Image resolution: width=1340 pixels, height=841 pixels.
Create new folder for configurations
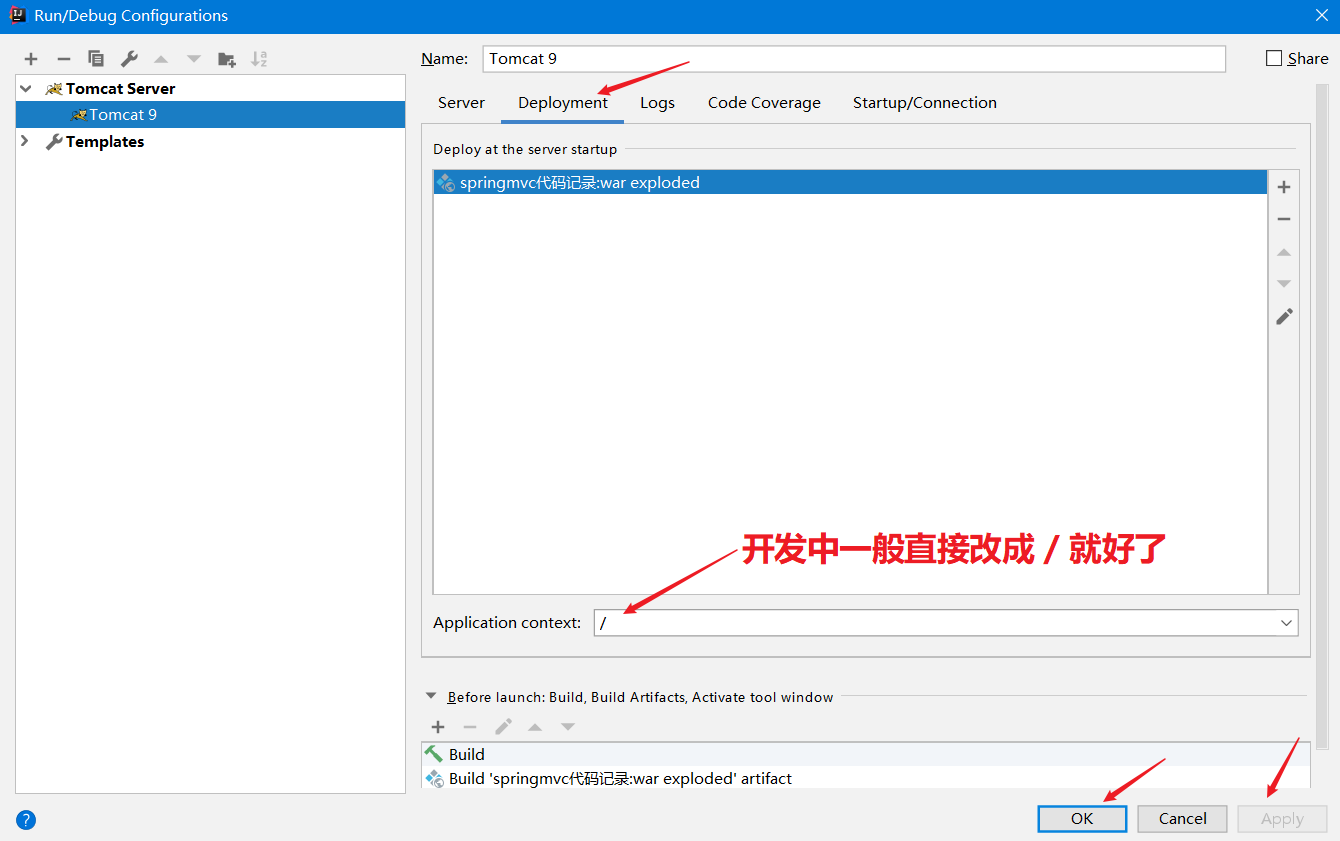tap(227, 59)
